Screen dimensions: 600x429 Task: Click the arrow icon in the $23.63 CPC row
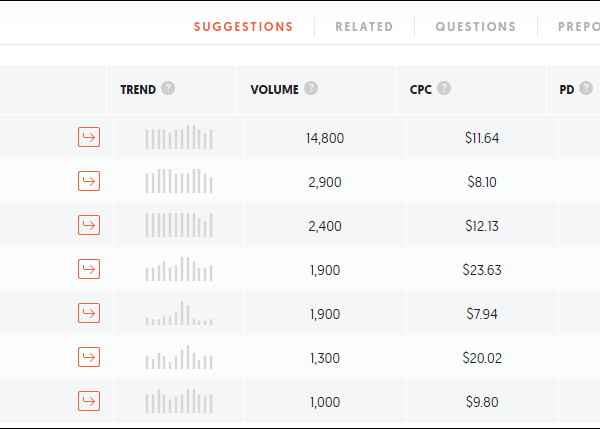(x=89, y=270)
